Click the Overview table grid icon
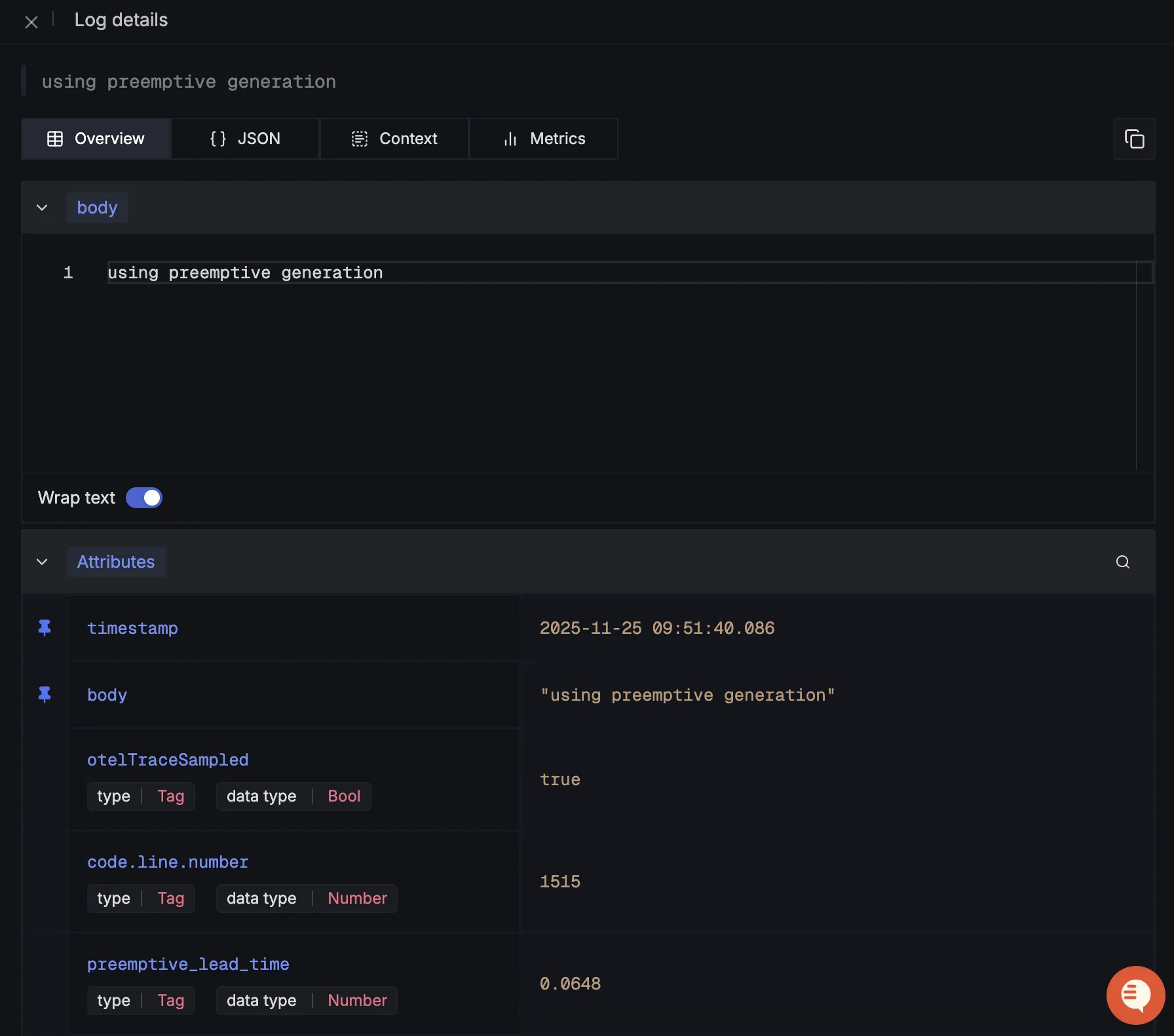Viewport: 1174px width, 1036px height. [x=55, y=138]
